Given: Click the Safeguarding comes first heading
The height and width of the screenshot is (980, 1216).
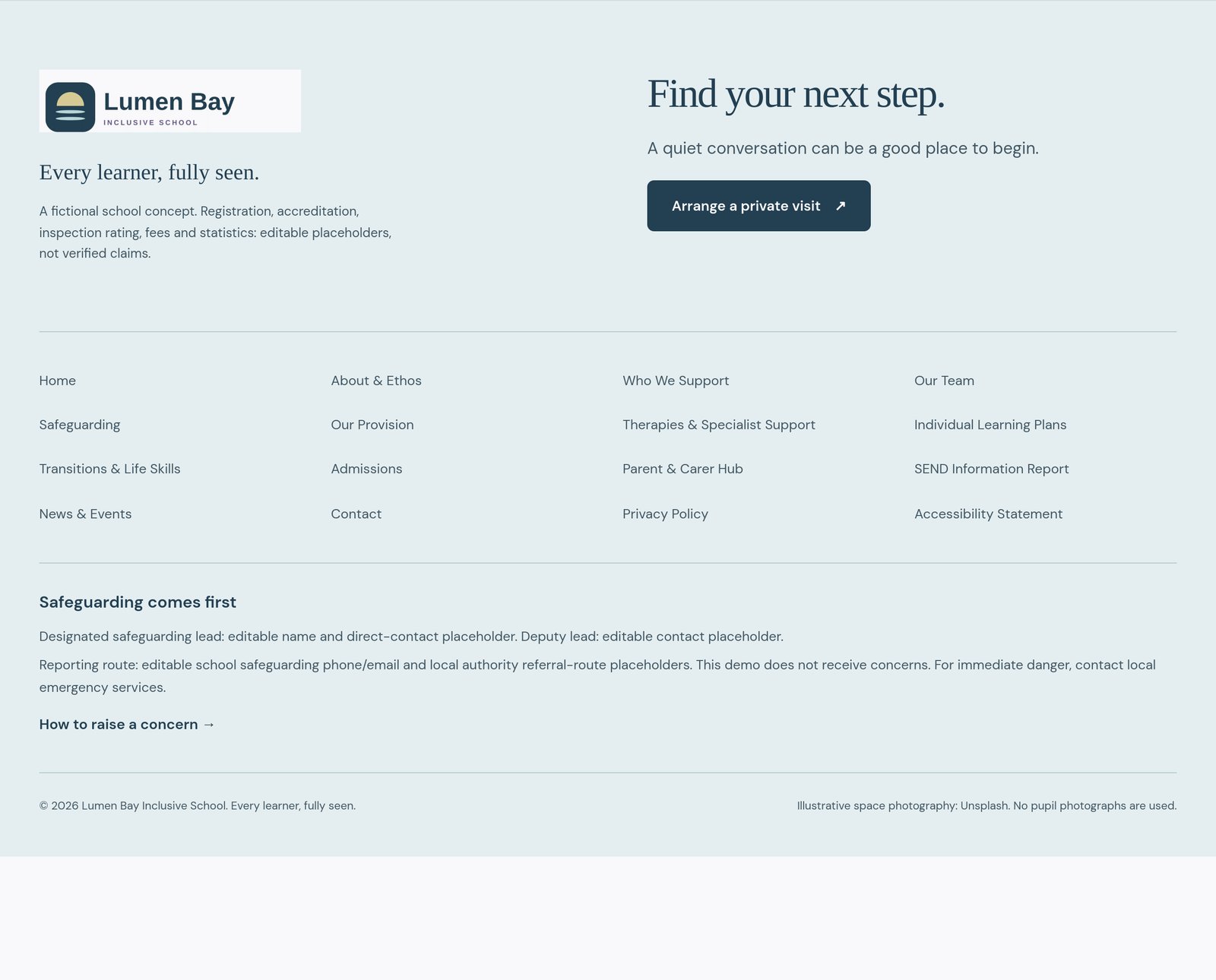Looking at the screenshot, I should coord(138,602).
